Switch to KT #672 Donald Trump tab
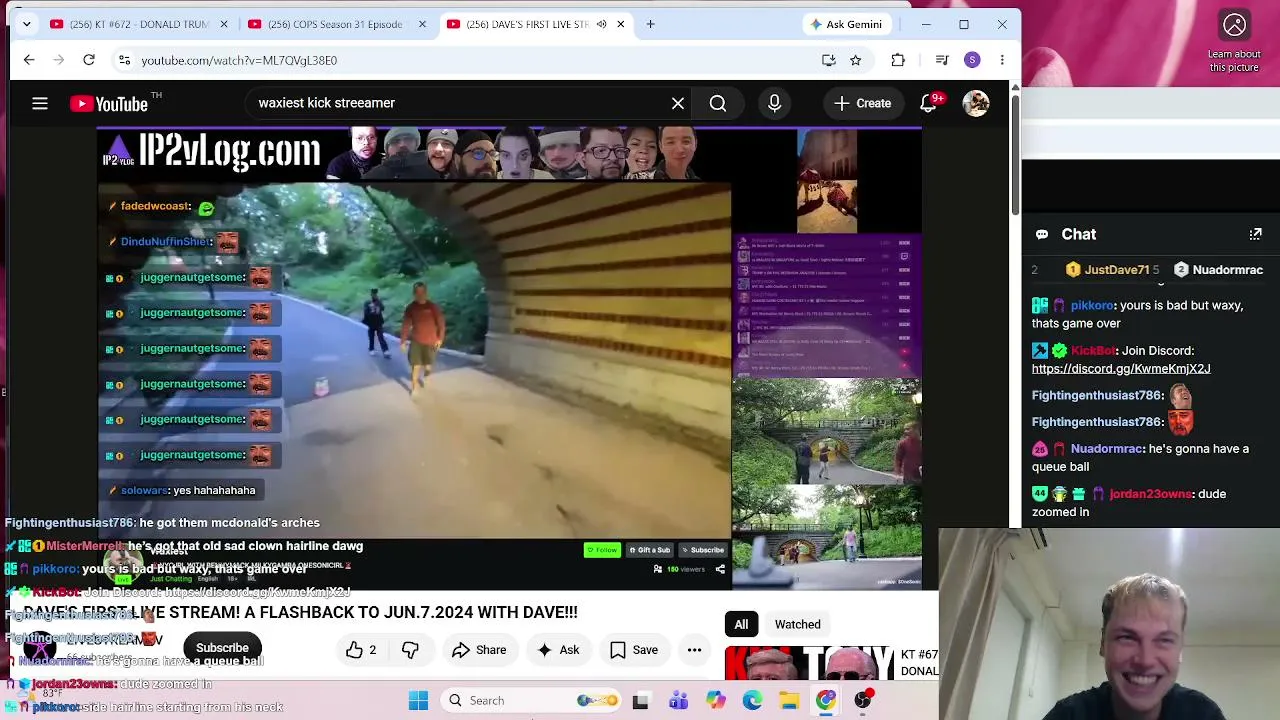 coord(138,24)
